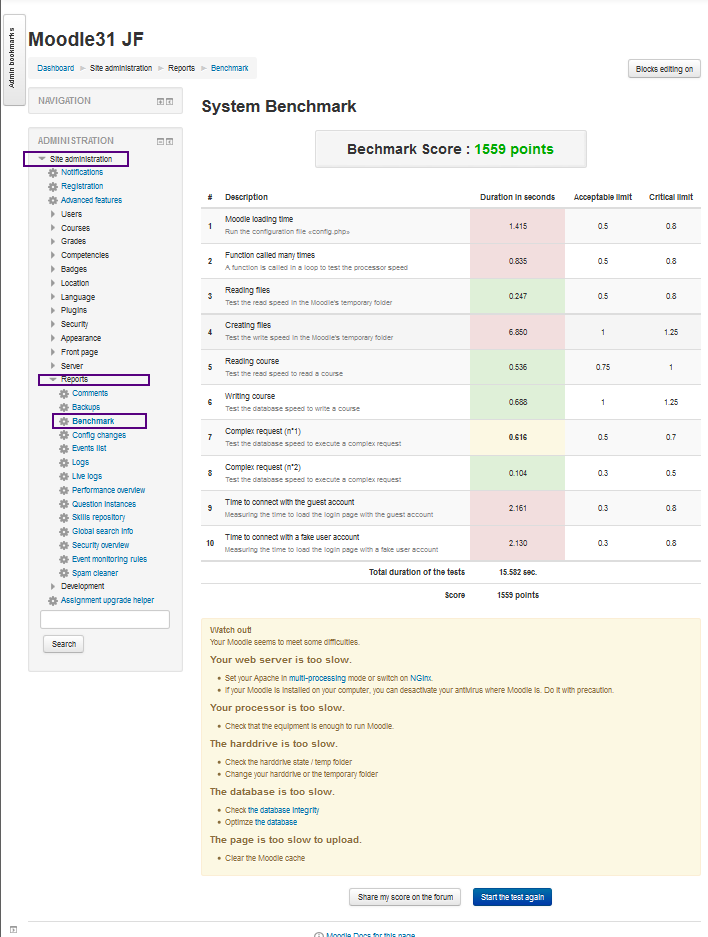The width and height of the screenshot is (708, 937).
Task: Click the Blocks editing on button
Action: point(664,69)
